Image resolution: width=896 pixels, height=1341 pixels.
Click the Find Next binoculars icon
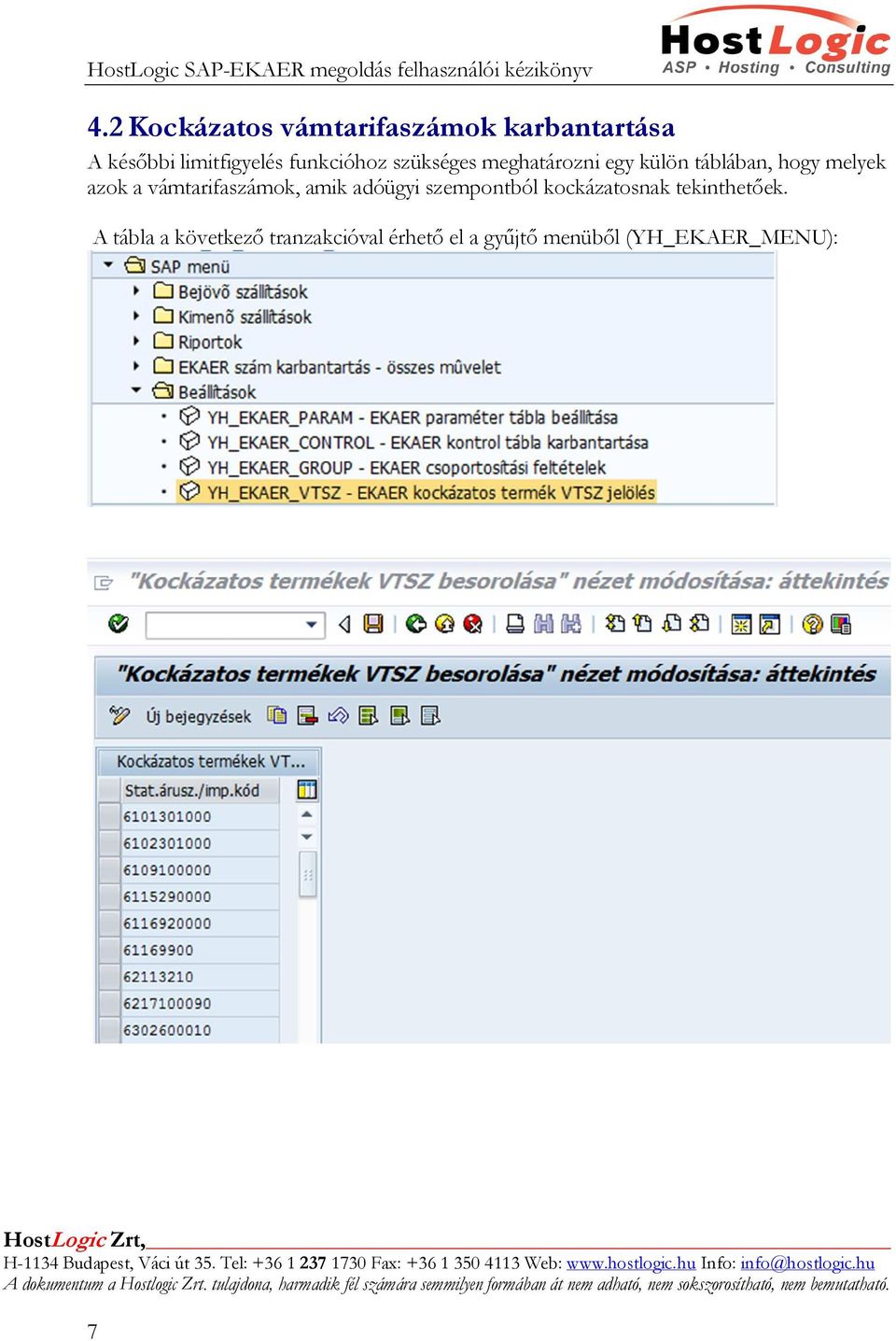[x=571, y=624]
